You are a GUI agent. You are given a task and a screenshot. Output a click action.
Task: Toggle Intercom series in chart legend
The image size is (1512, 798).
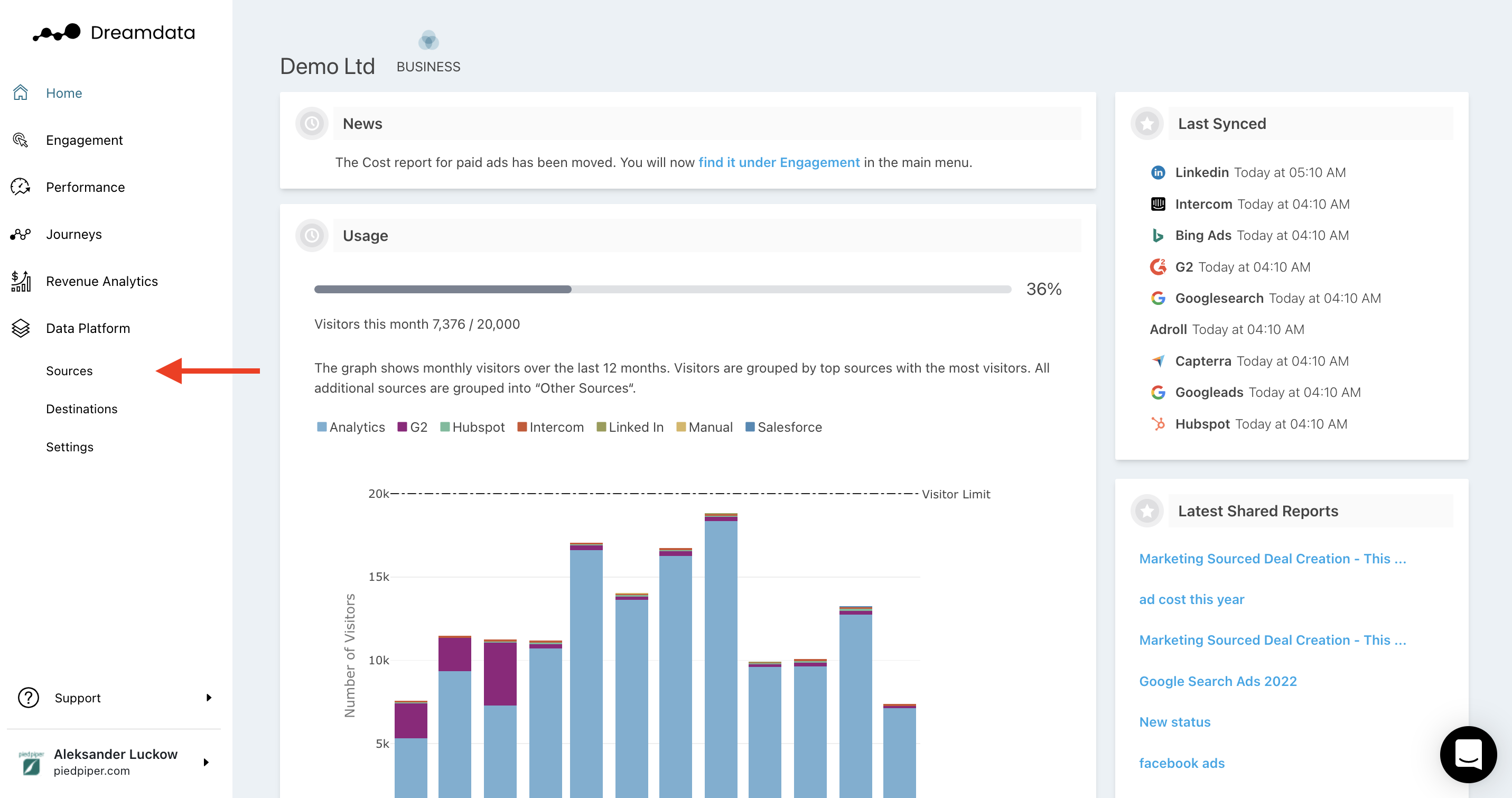[x=550, y=427]
